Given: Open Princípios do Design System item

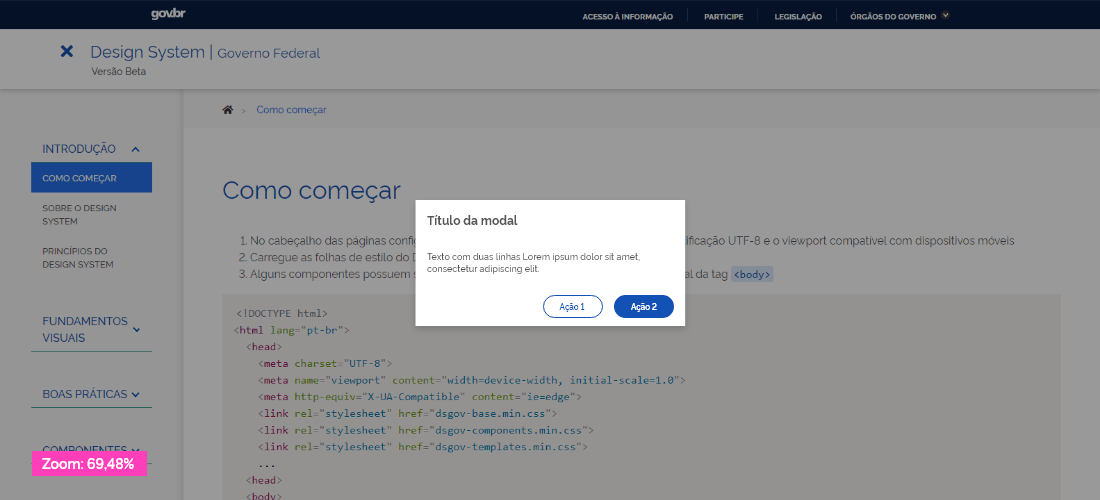Looking at the screenshot, I should [77, 258].
